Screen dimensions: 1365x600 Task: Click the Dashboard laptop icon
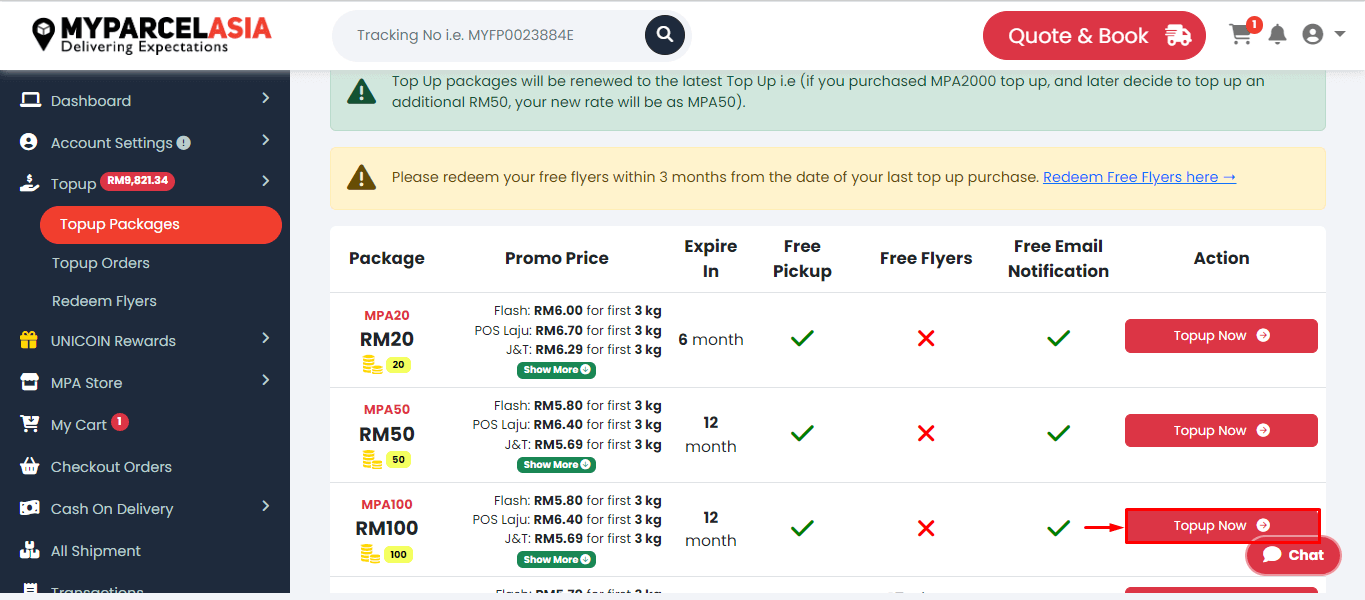[30, 100]
